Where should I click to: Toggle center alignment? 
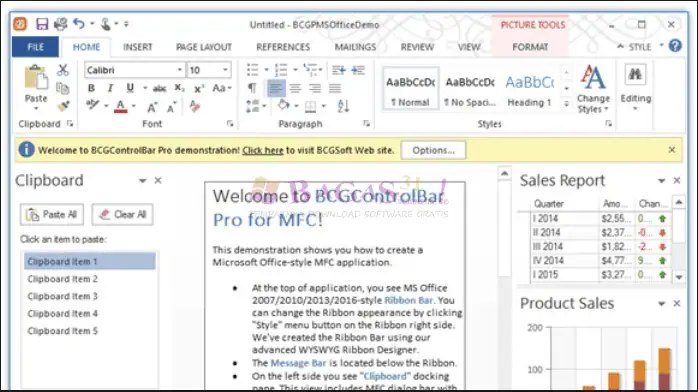click(x=295, y=88)
